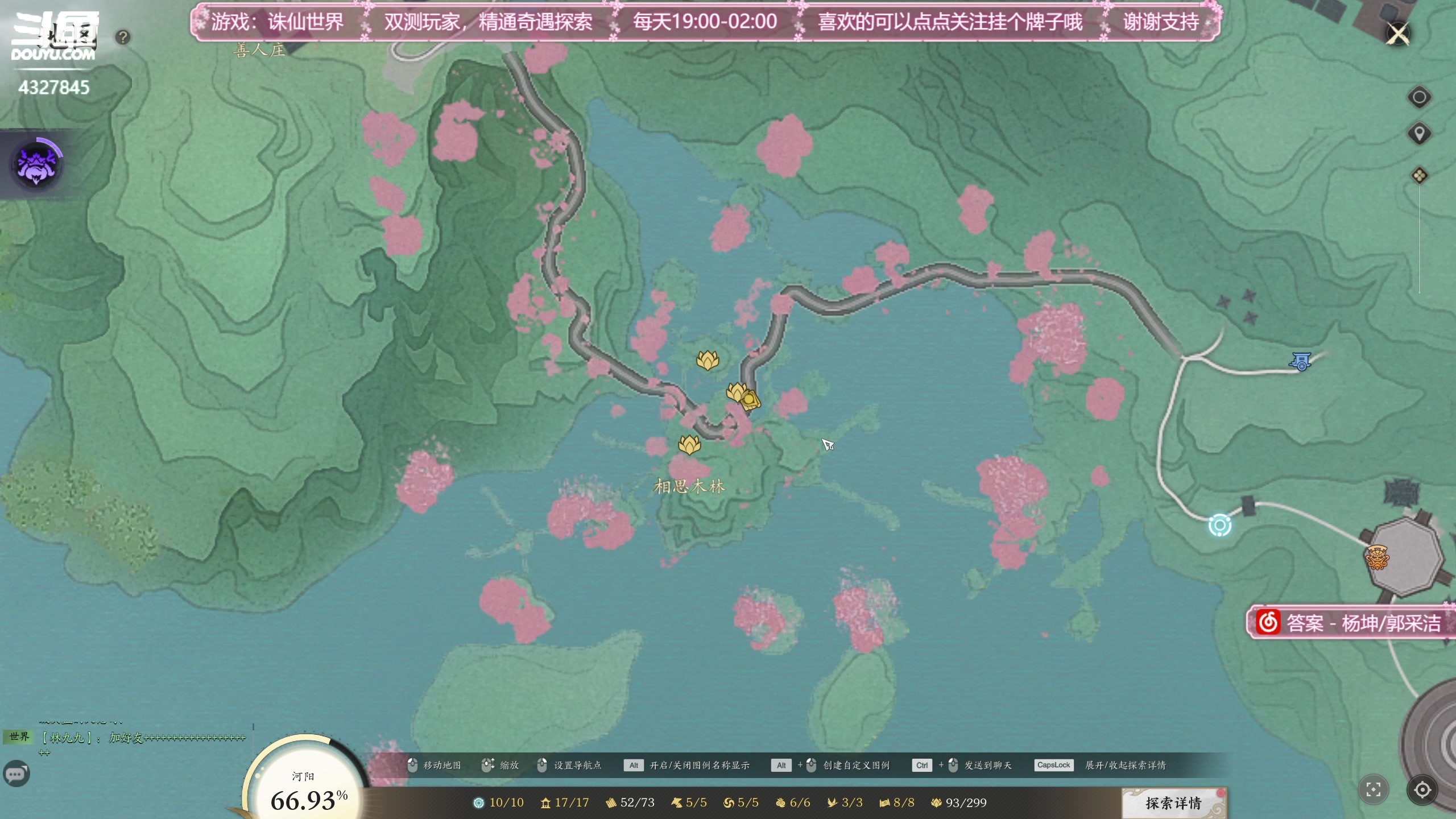Click the gray octagonal platform on the map

(1405, 557)
